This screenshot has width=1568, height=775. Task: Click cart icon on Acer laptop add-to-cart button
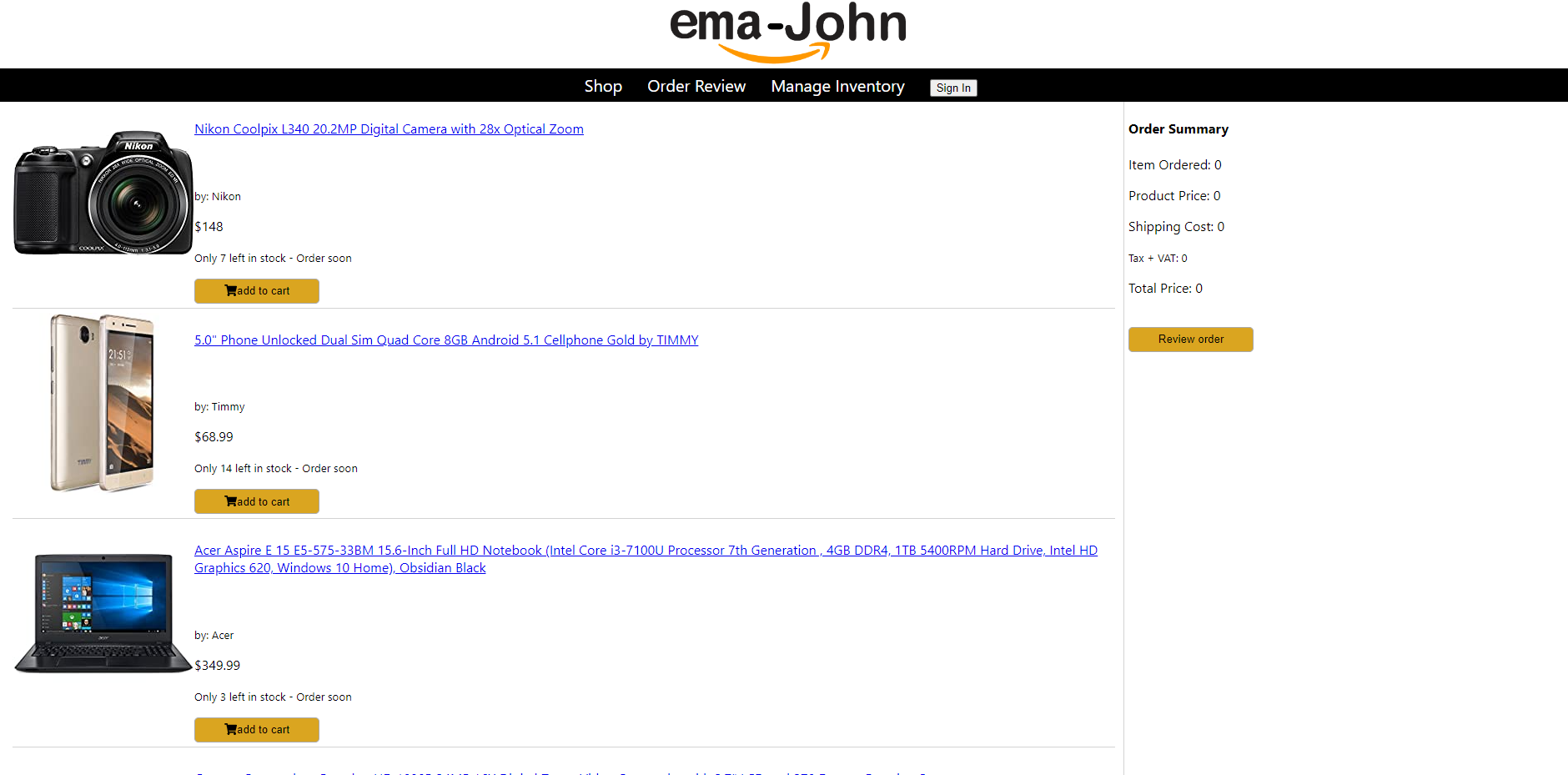(x=231, y=730)
